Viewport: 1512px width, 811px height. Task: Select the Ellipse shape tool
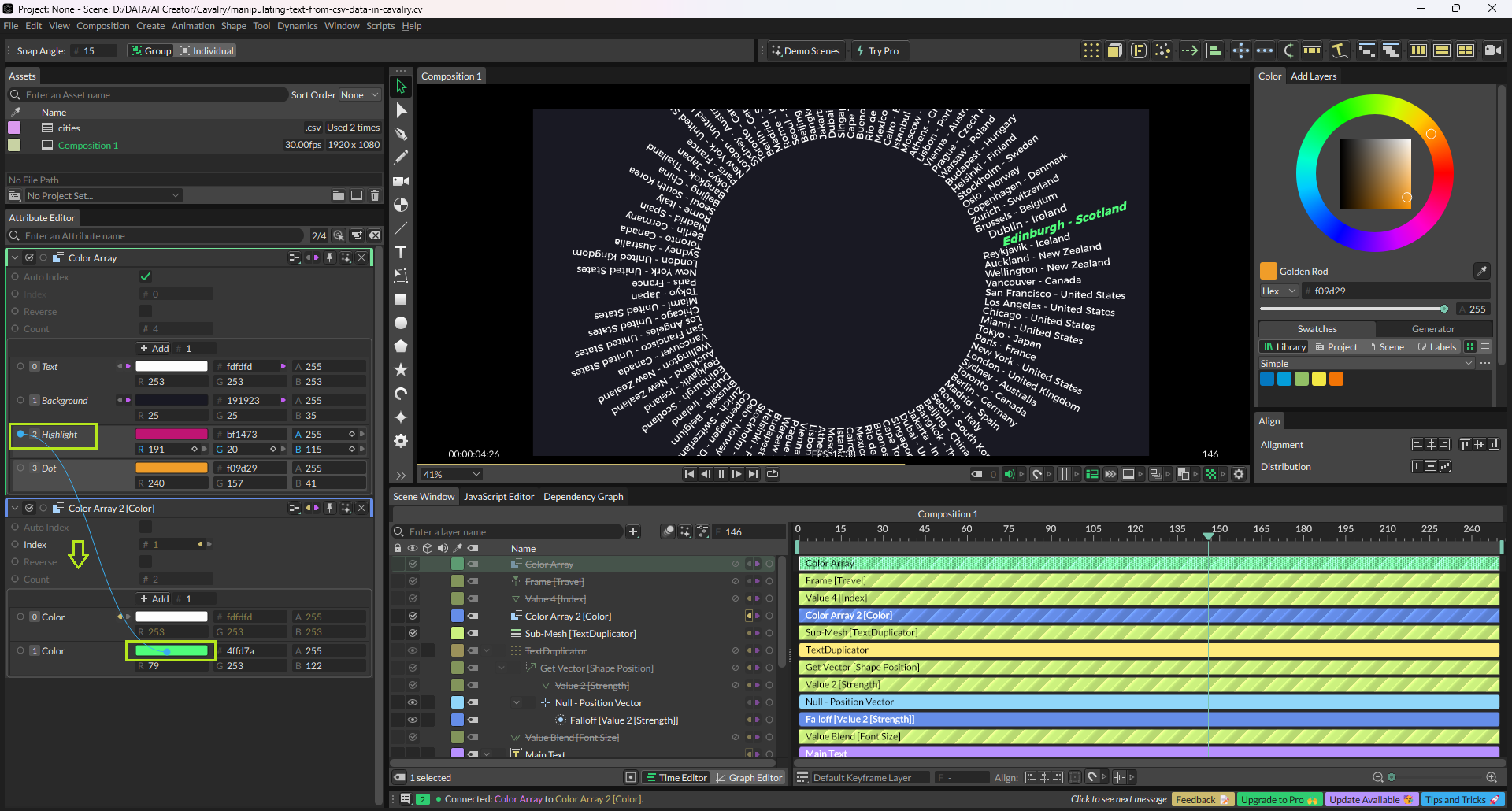tap(401, 323)
